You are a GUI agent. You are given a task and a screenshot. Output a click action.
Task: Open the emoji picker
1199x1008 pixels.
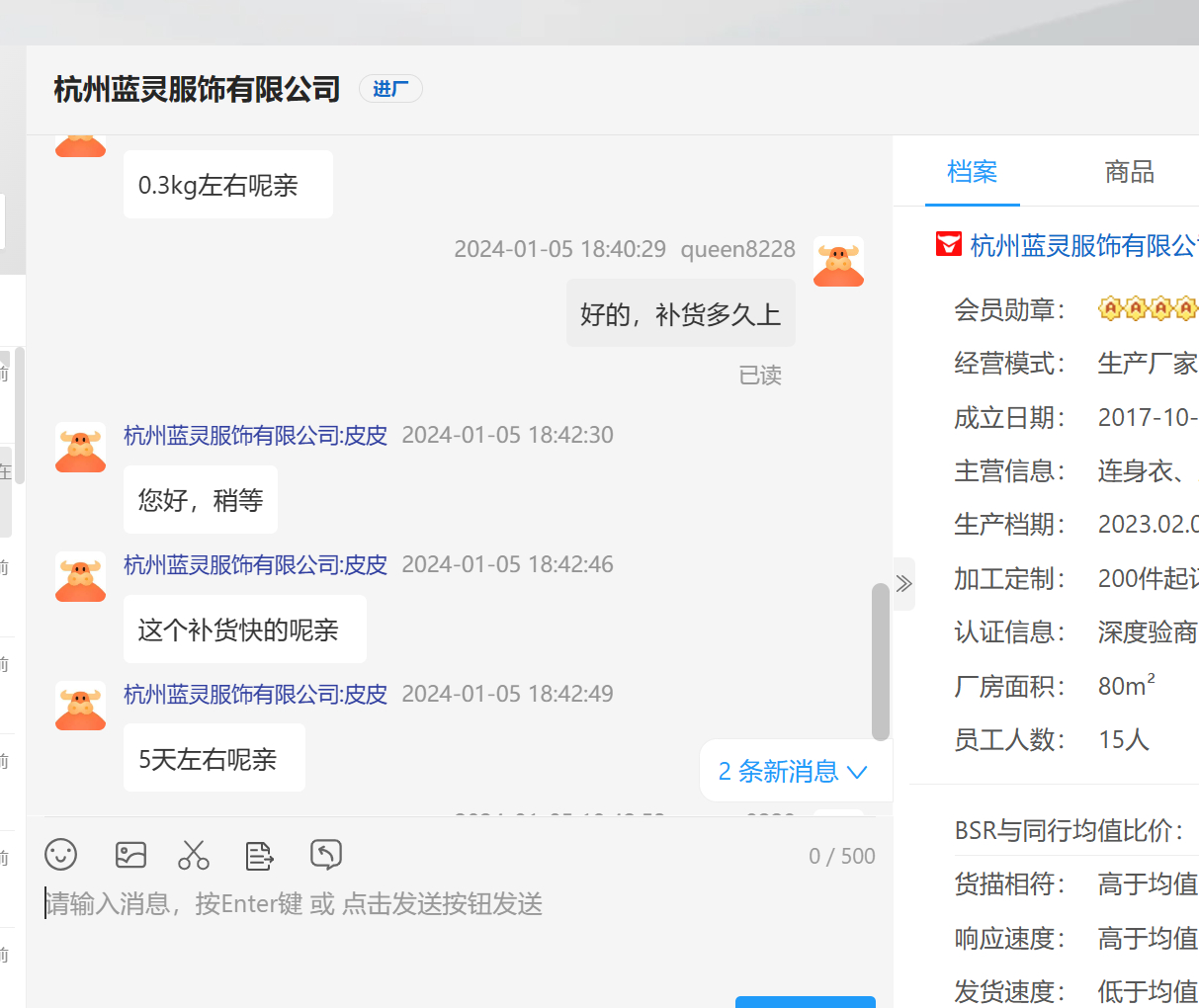coord(61,855)
